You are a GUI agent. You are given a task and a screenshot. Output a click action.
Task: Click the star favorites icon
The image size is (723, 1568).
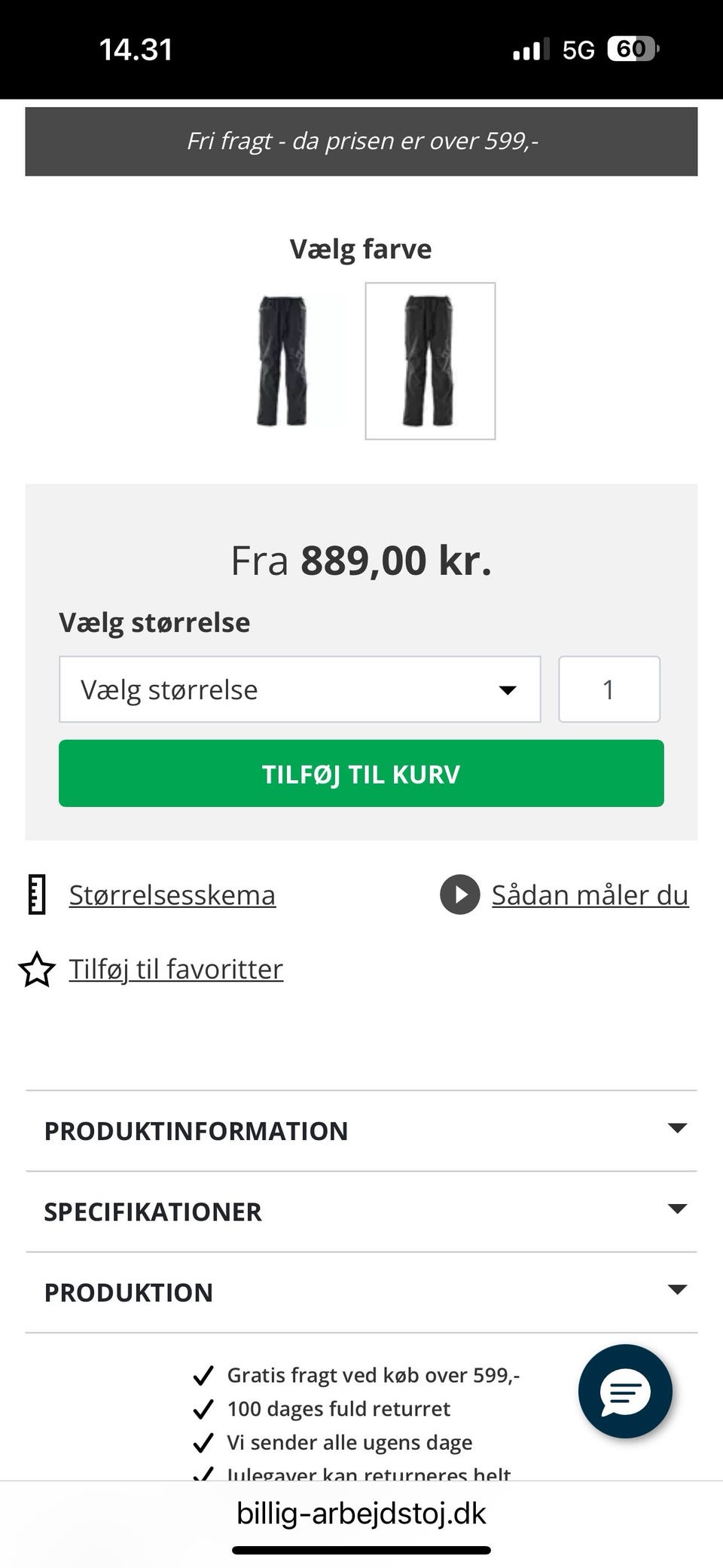(x=37, y=969)
